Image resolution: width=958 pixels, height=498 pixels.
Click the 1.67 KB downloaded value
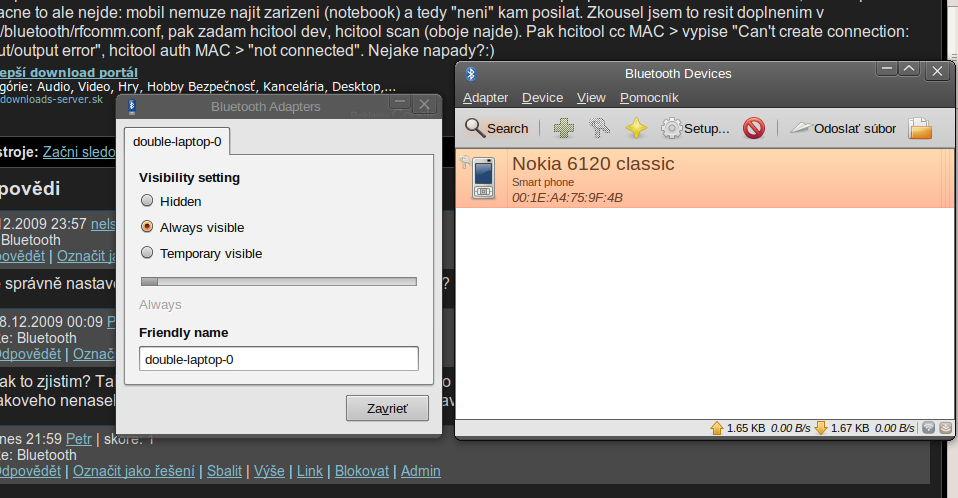click(850, 428)
